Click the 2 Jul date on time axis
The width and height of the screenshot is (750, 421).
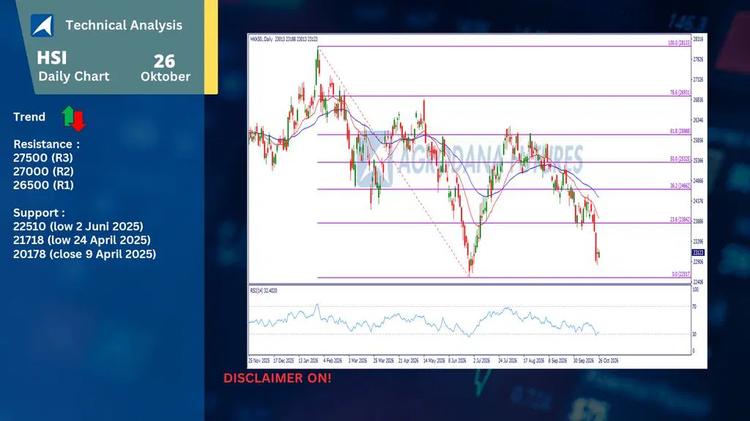pos(482,361)
